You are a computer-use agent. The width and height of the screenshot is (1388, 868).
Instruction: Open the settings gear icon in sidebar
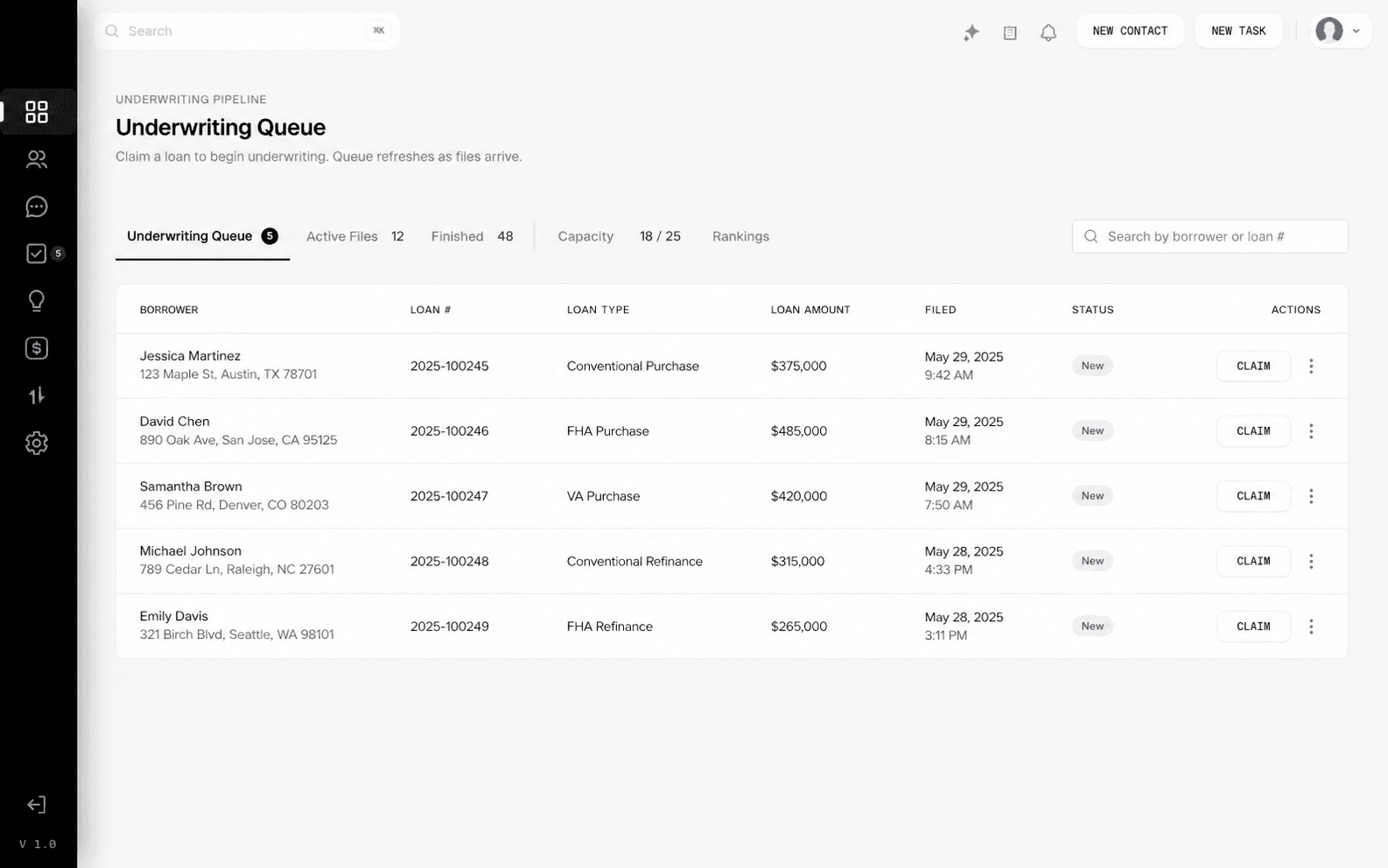point(37,443)
